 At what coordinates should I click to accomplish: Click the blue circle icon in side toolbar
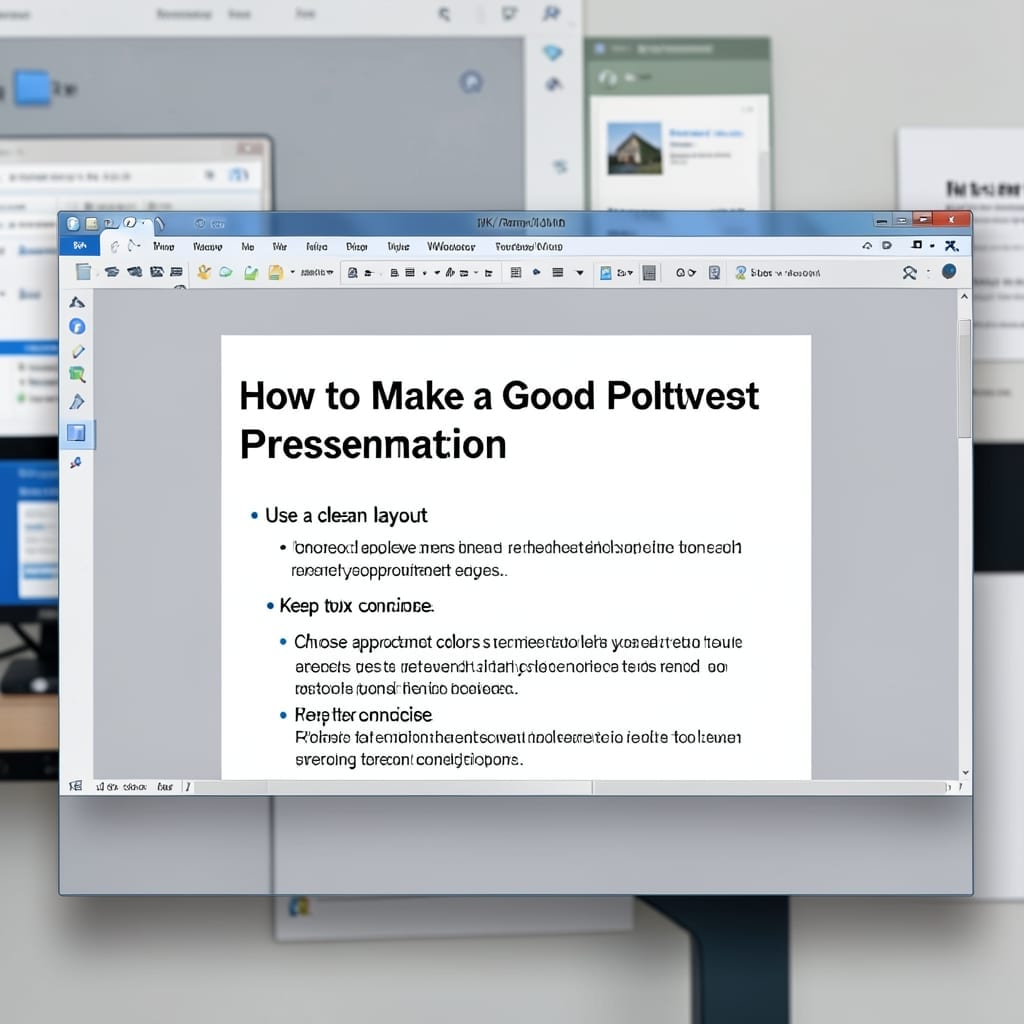coord(77,327)
